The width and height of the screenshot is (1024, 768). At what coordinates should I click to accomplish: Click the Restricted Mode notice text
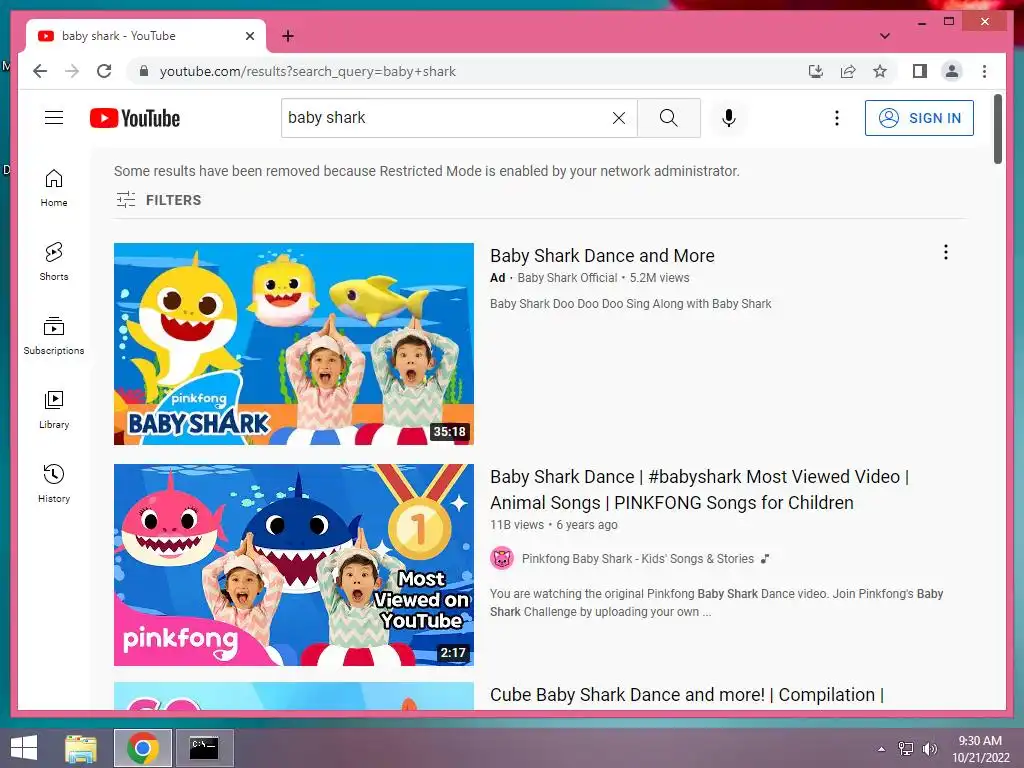(426, 171)
